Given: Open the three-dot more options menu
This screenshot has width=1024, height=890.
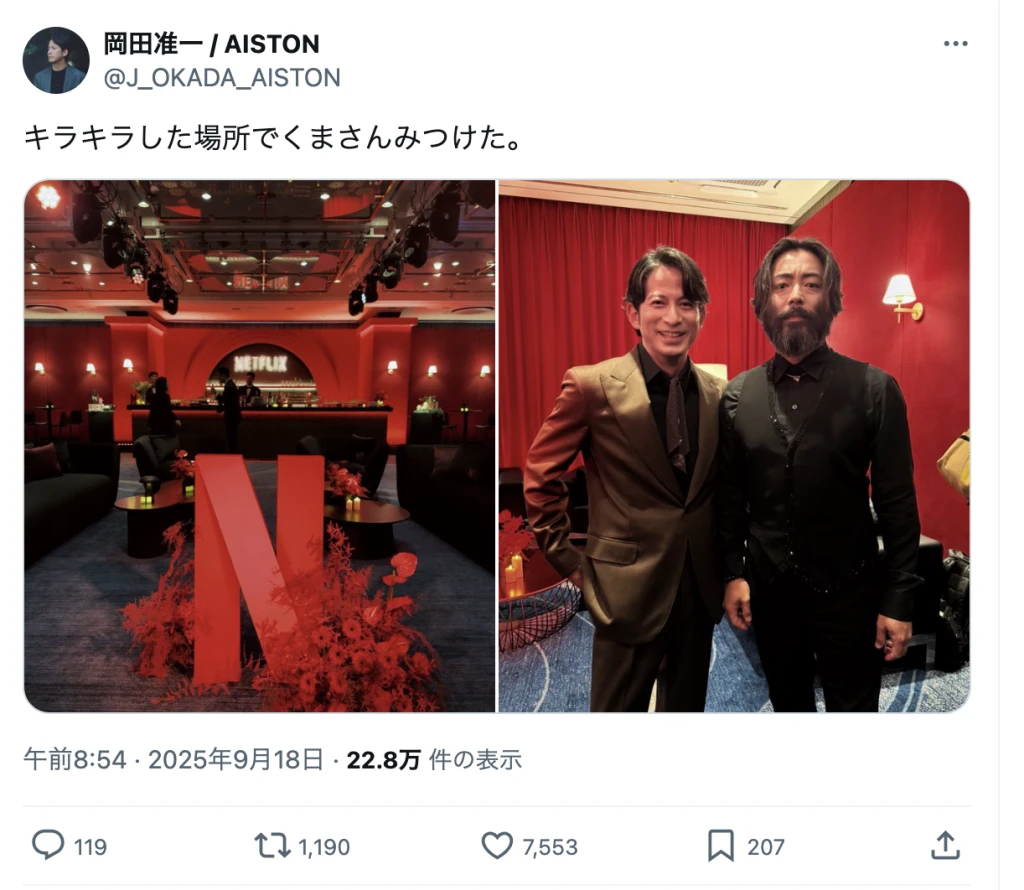Looking at the screenshot, I should point(955,44).
